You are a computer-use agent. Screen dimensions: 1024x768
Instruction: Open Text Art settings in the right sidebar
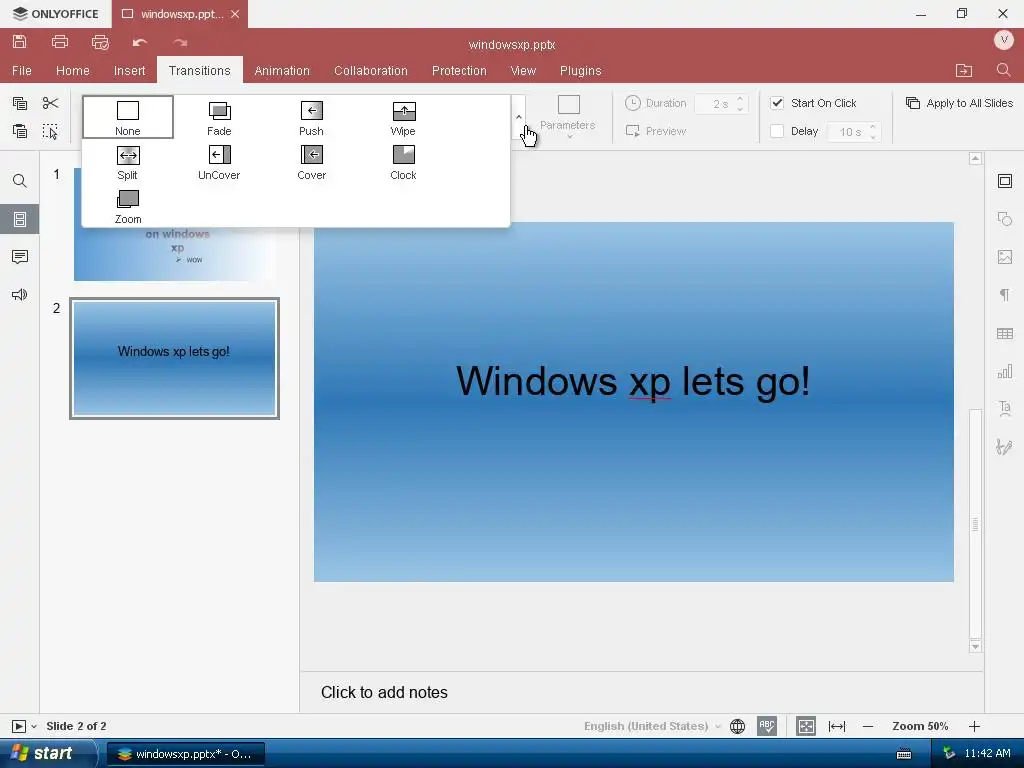pos(1005,409)
